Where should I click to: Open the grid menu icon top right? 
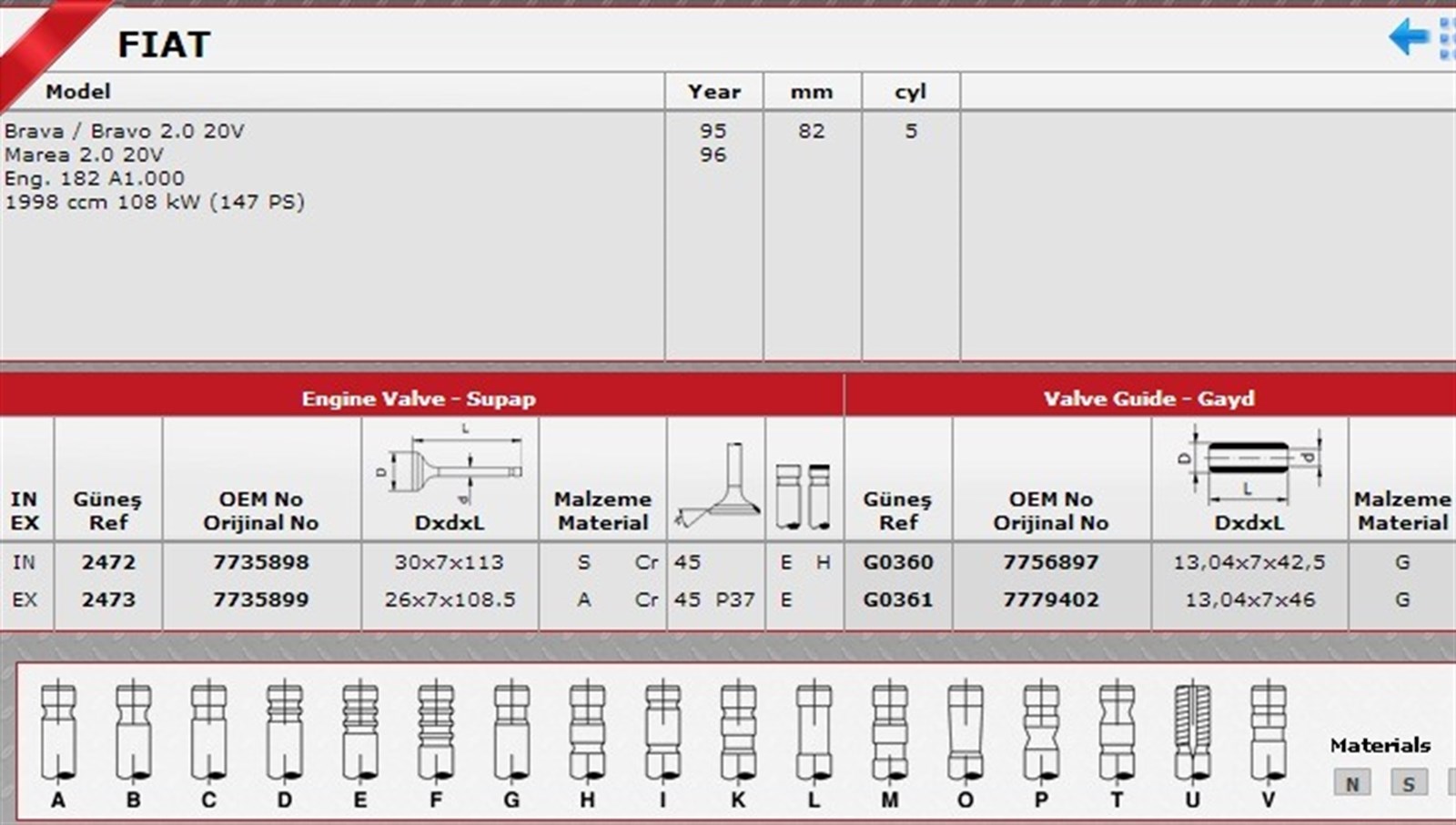(x=1445, y=38)
